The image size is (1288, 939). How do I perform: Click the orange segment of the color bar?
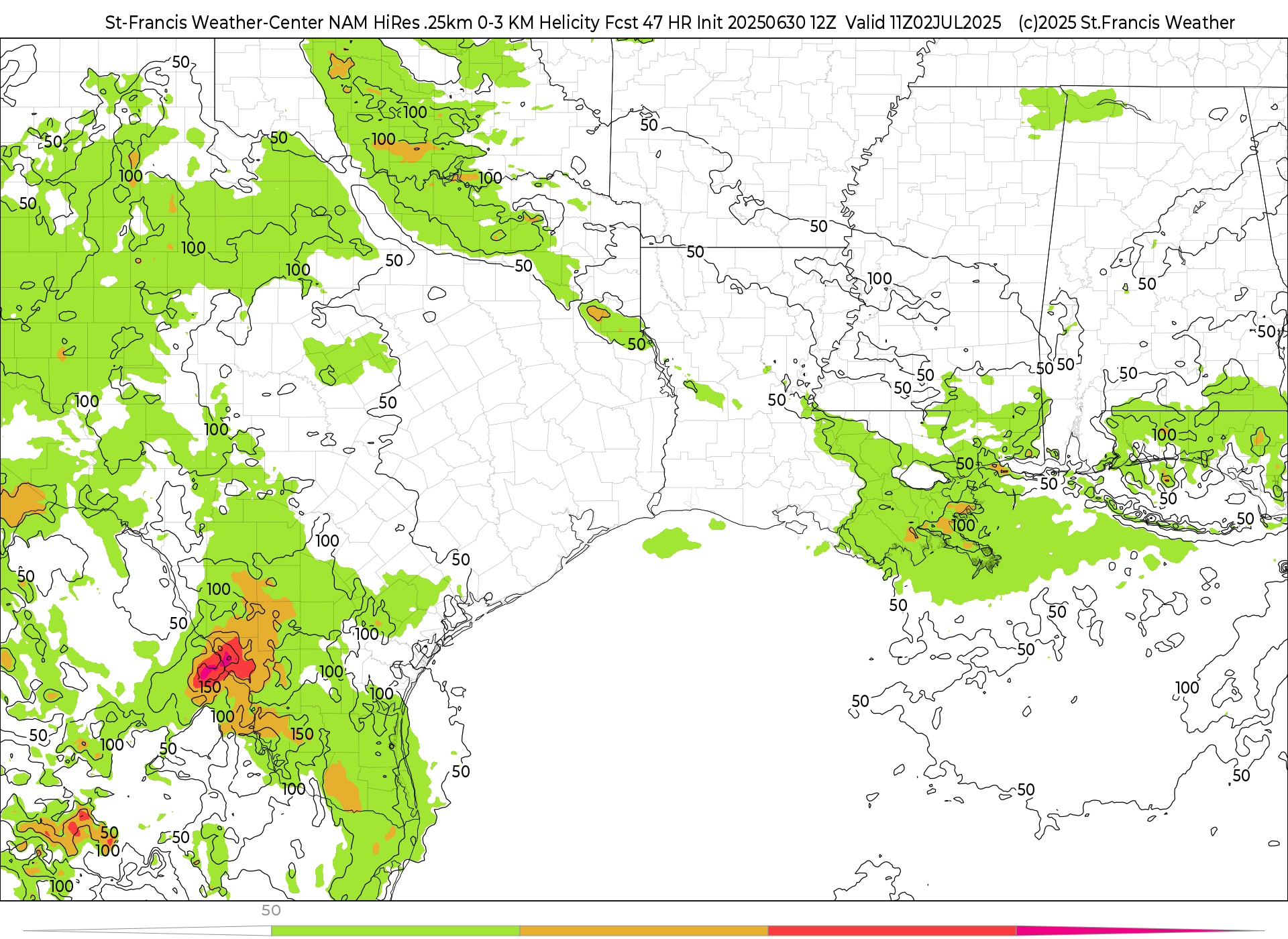643,931
